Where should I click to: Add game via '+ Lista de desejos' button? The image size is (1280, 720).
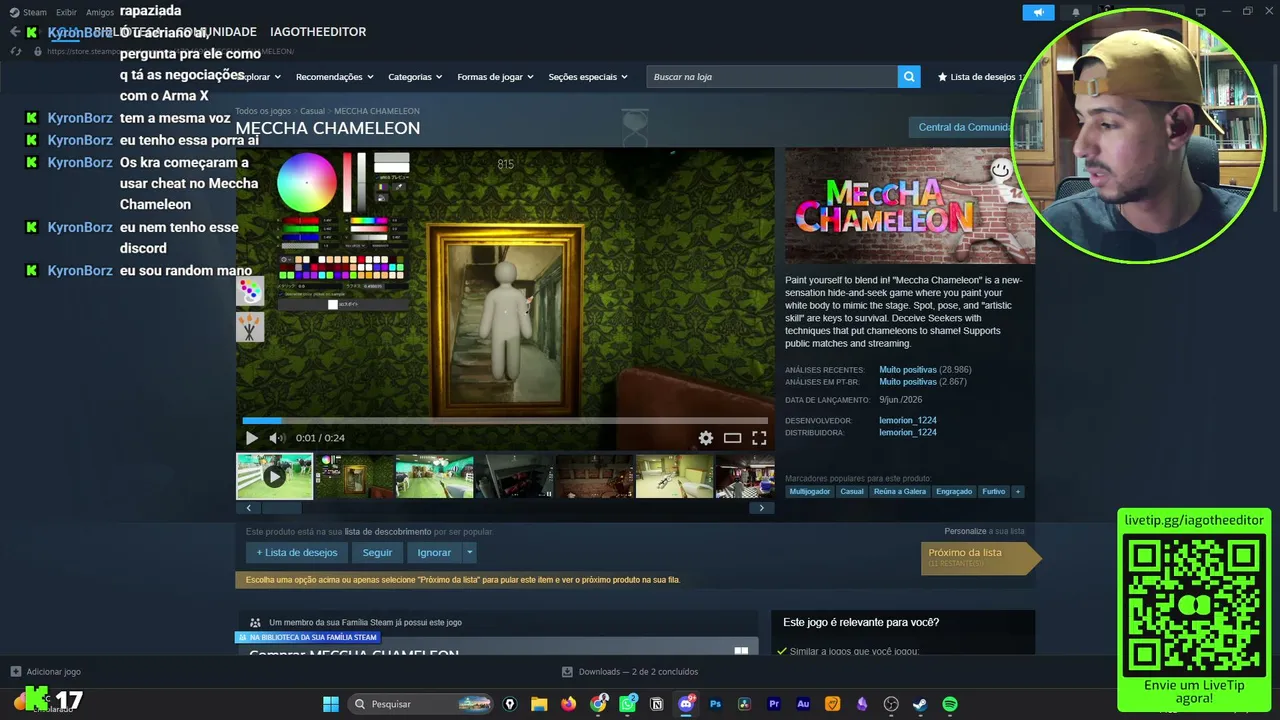[x=297, y=553]
